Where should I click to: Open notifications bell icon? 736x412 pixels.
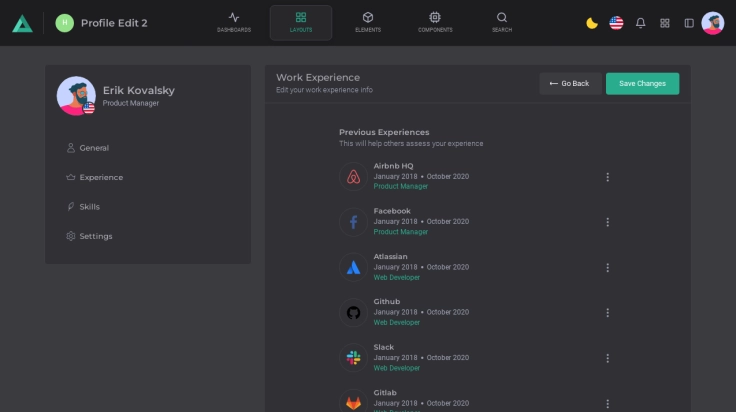tap(641, 23)
